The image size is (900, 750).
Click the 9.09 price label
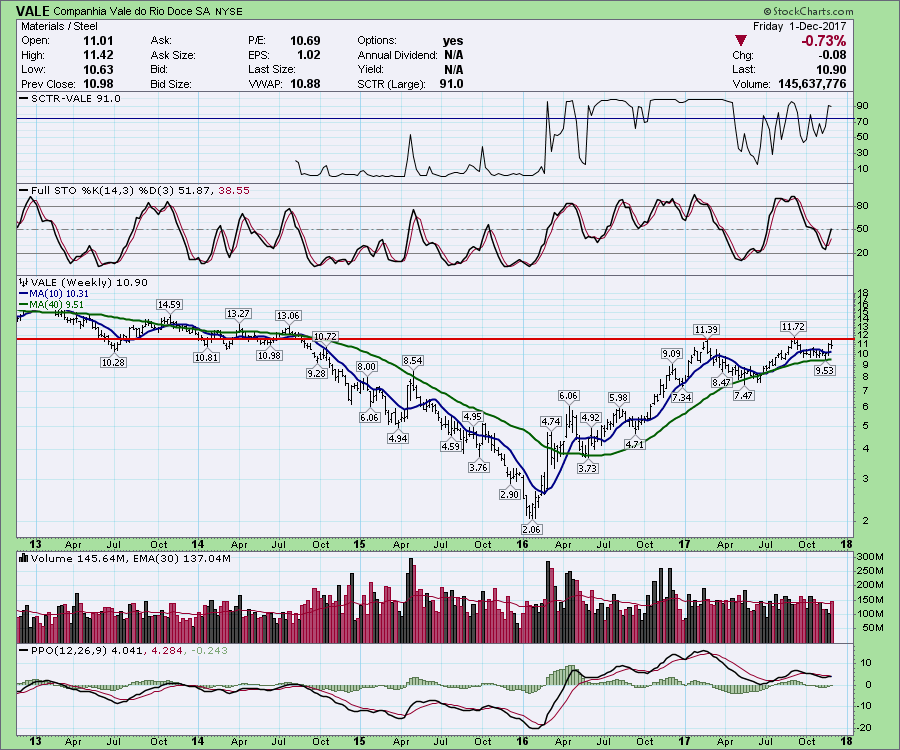click(672, 353)
